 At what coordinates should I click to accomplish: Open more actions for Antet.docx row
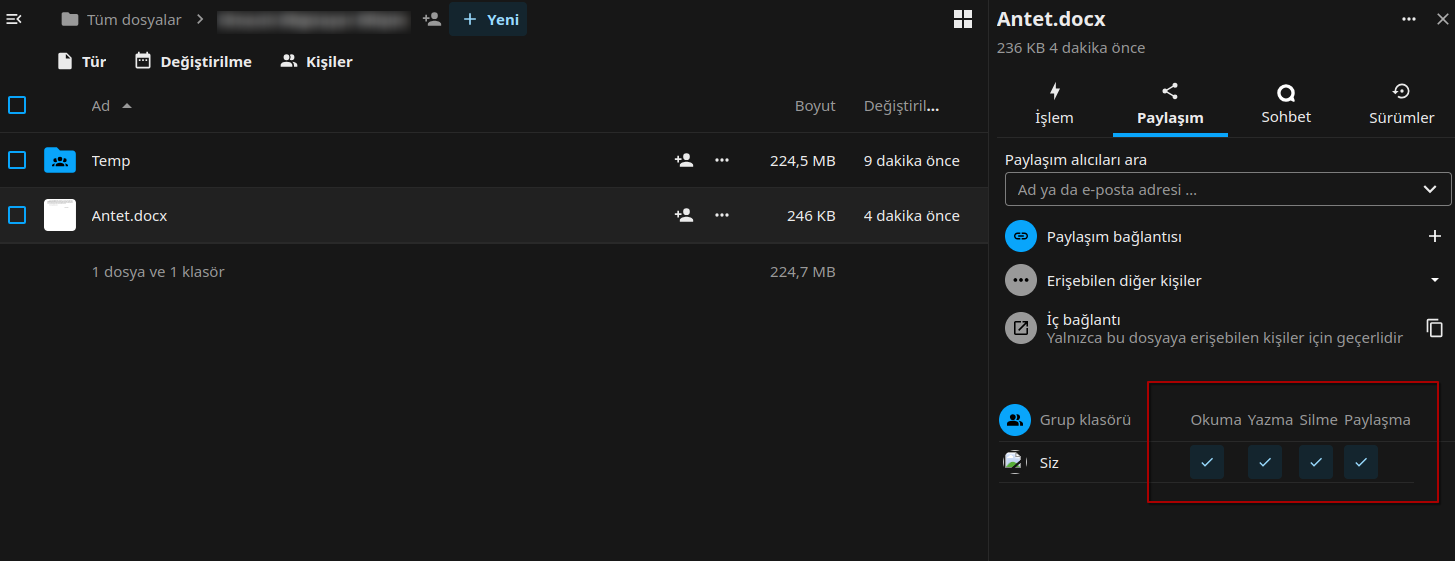(x=722, y=215)
